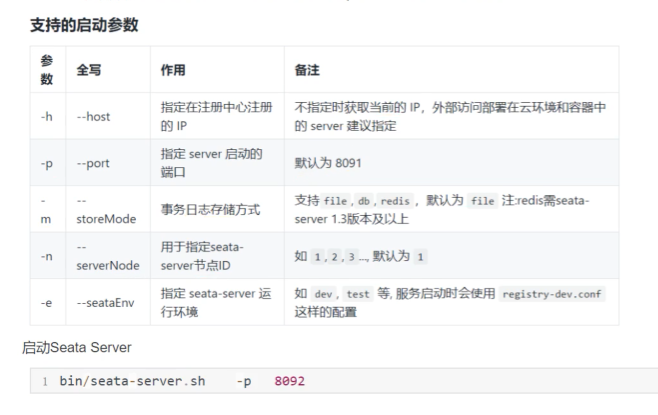Image resolution: width=658 pixels, height=415 pixels.
Task: Select the -n parameter cell
Action: click(x=47, y=256)
